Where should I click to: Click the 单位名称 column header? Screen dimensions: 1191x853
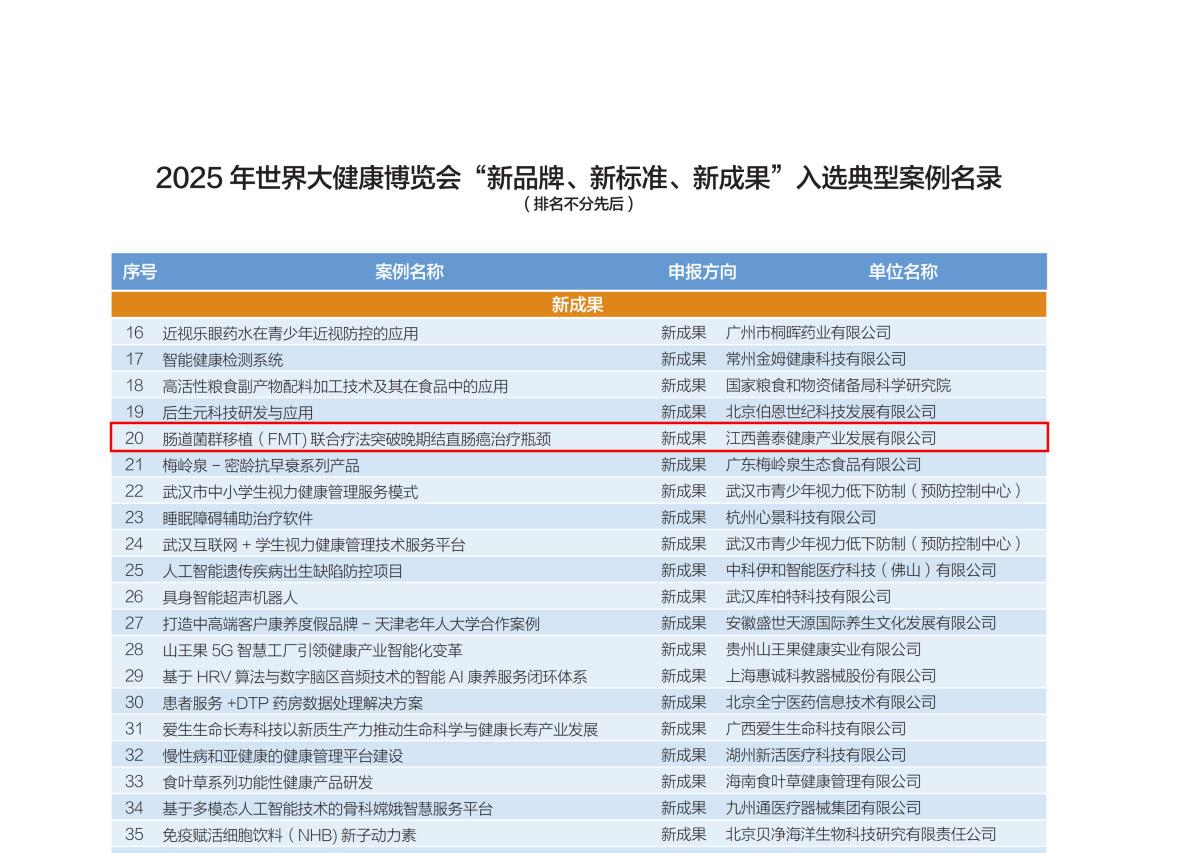[x=903, y=272]
